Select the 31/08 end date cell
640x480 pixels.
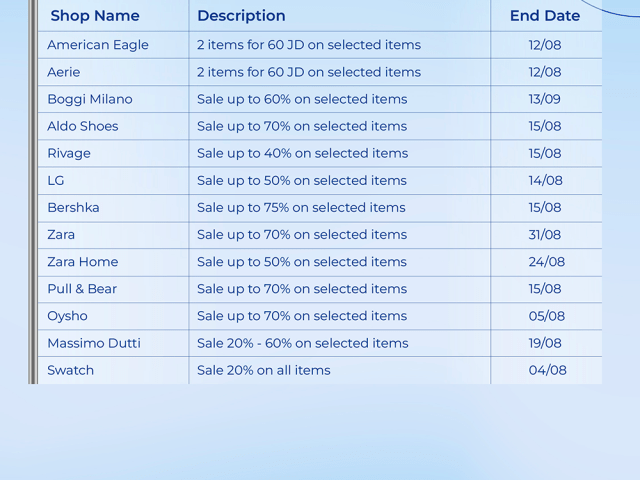(545, 234)
